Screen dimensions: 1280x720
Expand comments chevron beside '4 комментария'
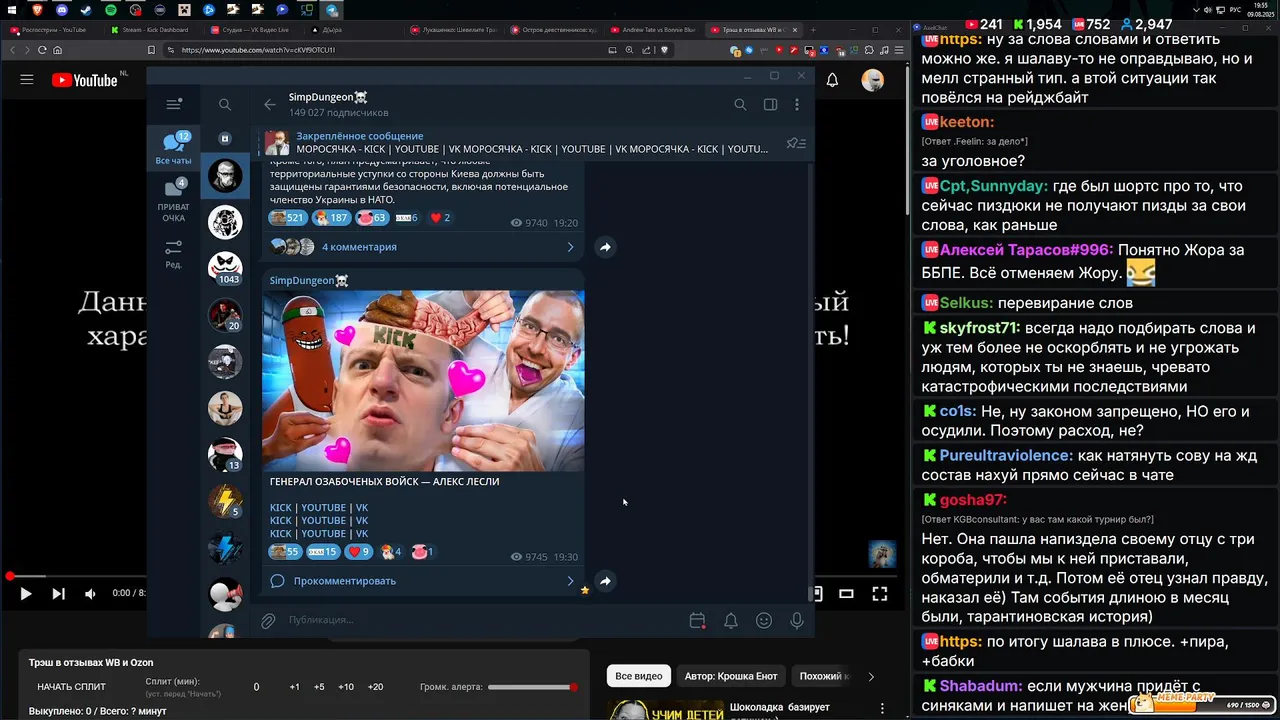(x=571, y=247)
